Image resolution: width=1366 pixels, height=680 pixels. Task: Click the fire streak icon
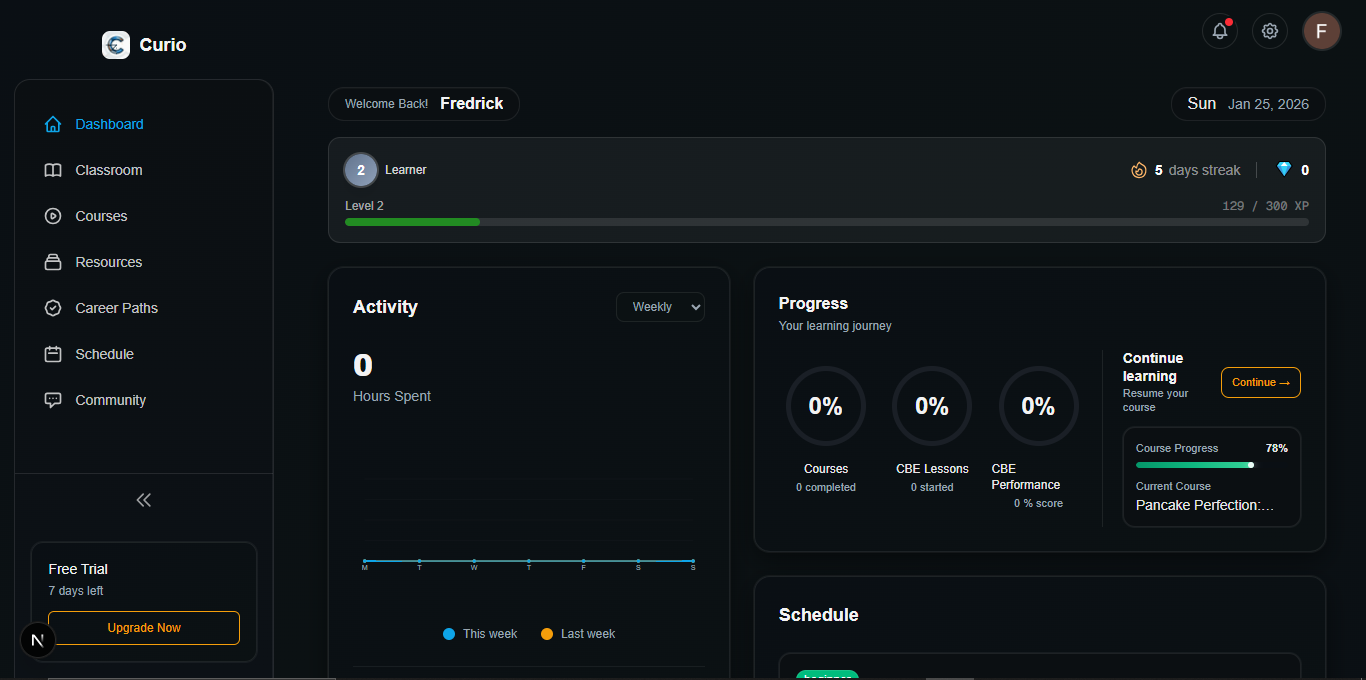[x=1138, y=170]
